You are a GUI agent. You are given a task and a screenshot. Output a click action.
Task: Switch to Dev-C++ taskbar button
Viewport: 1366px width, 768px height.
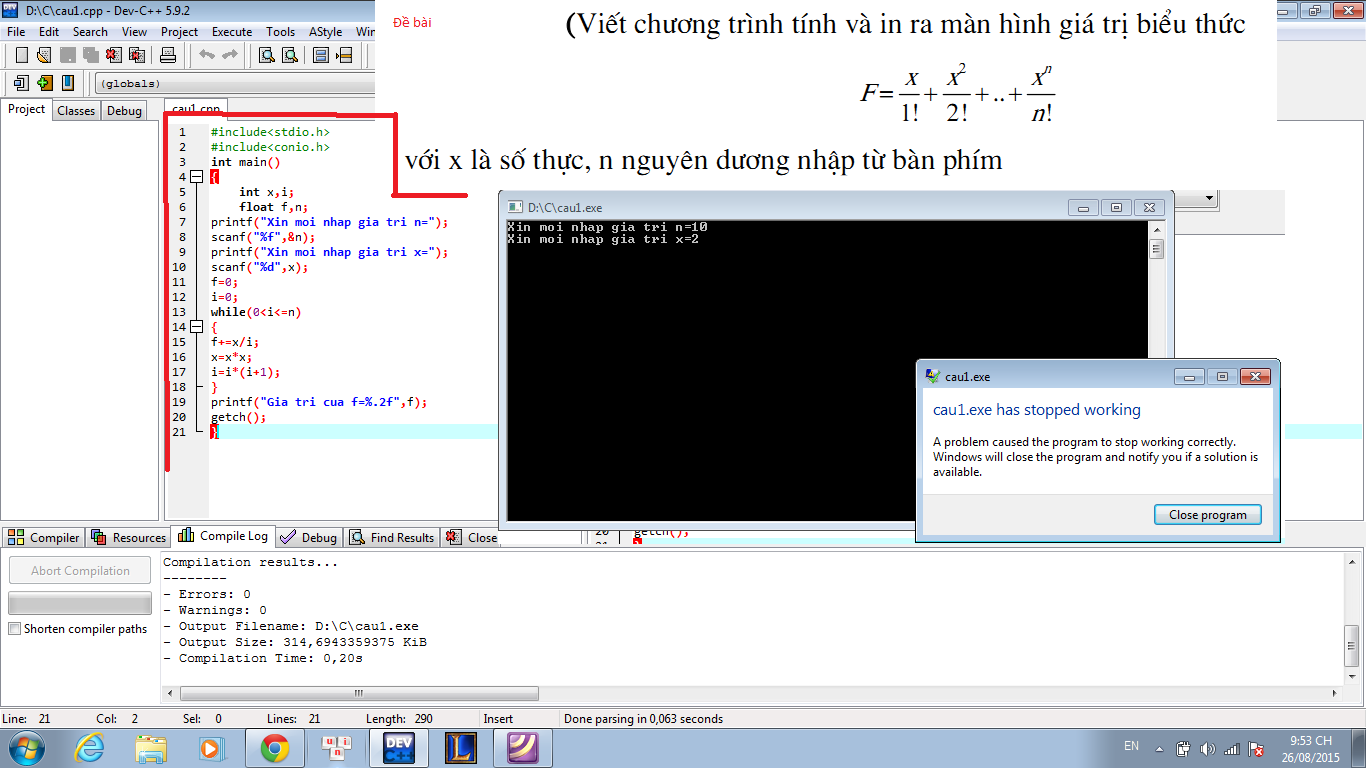(399, 747)
